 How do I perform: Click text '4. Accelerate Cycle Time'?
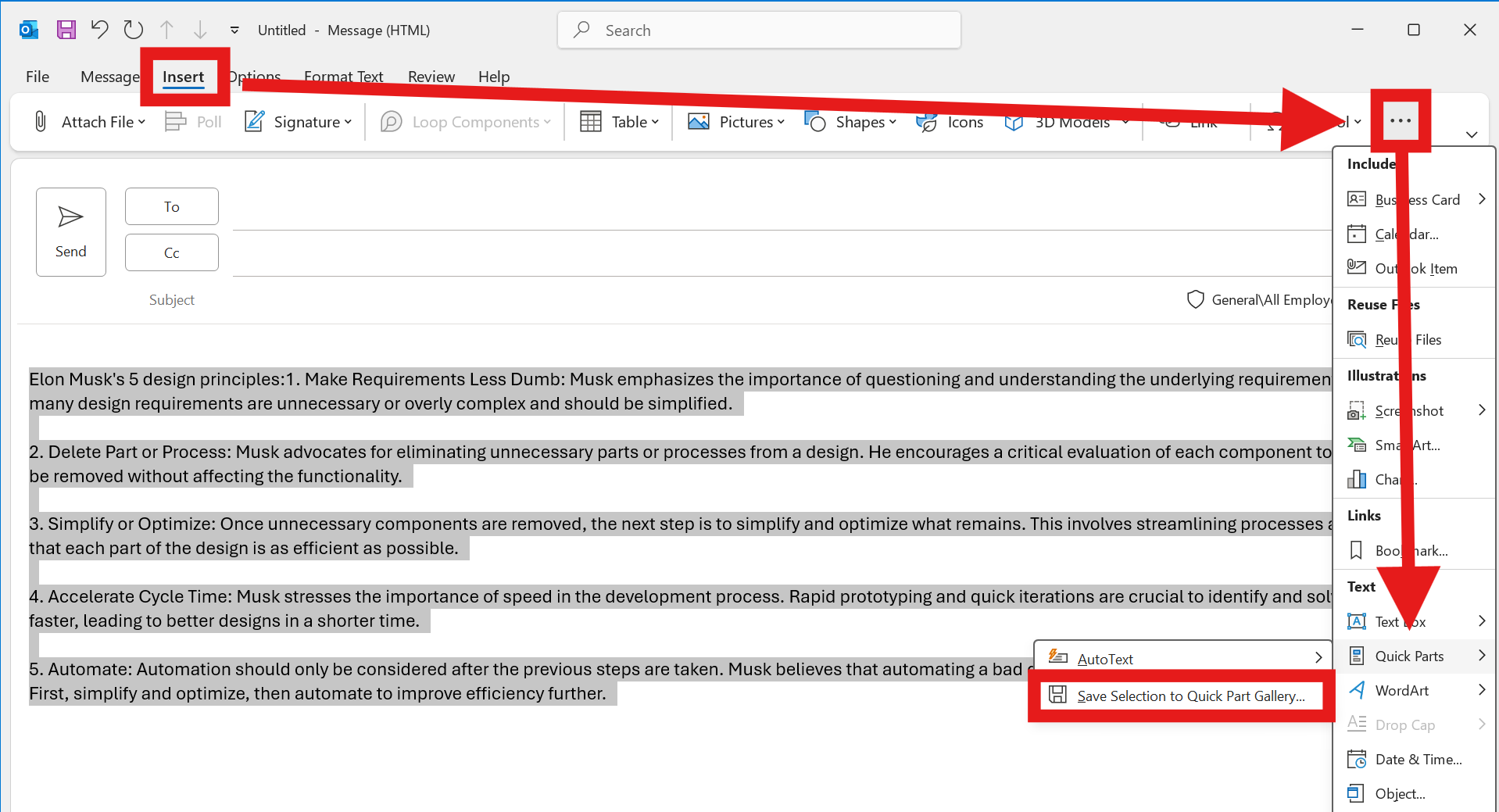click(131, 596)
